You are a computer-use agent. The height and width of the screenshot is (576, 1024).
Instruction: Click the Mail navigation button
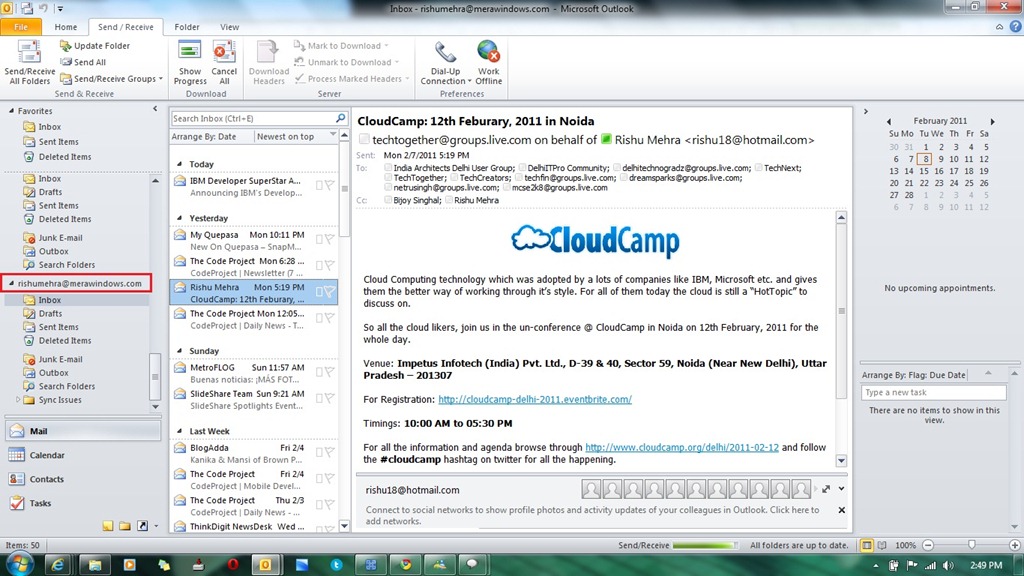click(82, 431)
